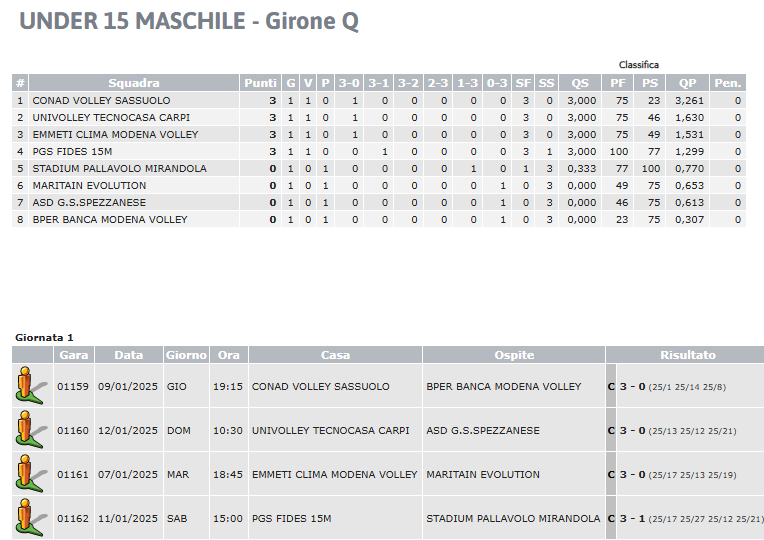The width and height of the screenshot is (764, 540).
Task: Open location map icon for match 01160
Action: 31,430
